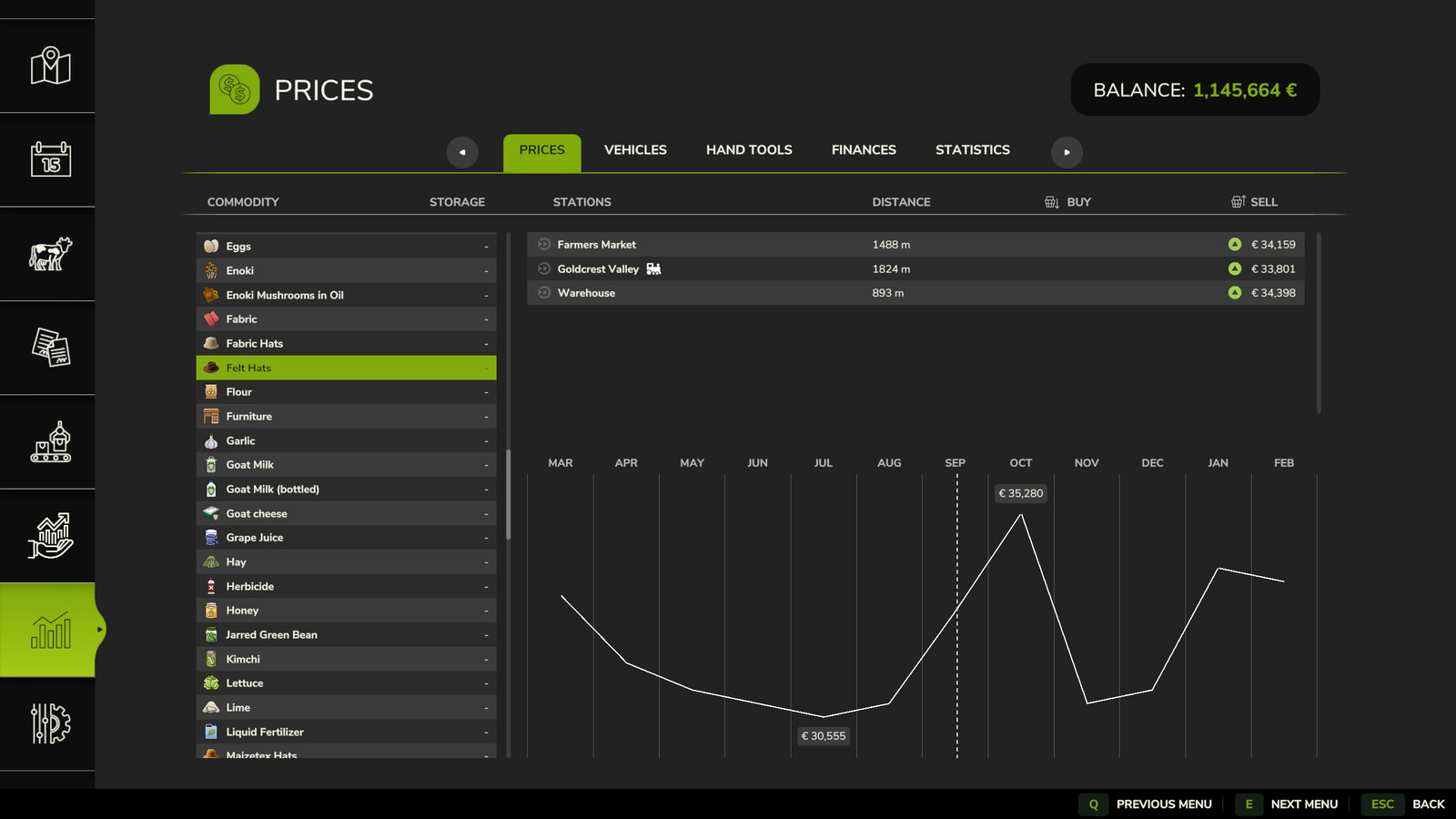Switch to the VEHICLES tab

(635, 150)
